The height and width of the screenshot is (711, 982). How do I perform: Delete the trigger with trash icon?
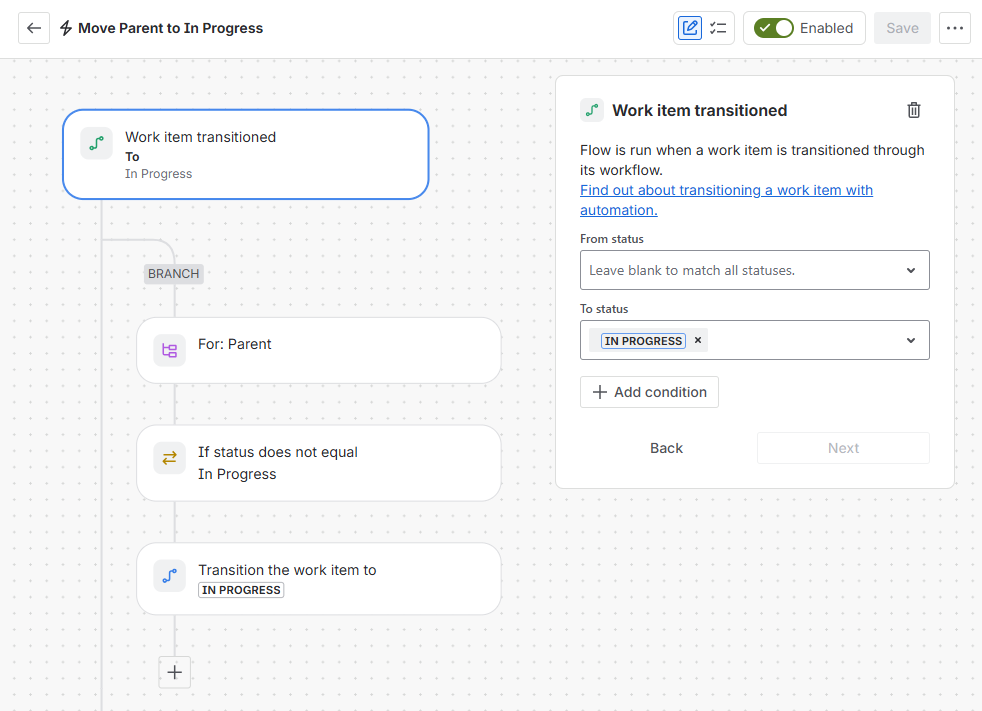[914, 110]
